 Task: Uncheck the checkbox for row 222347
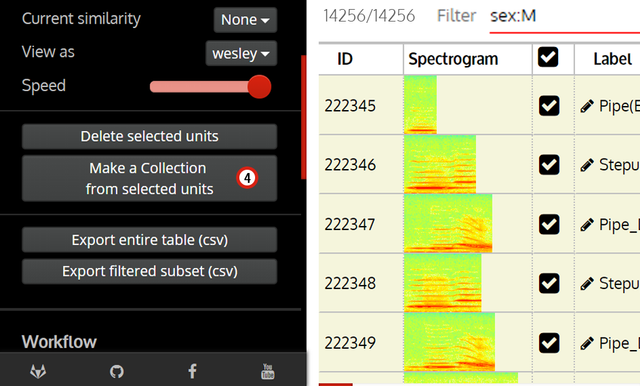[549, 224]
